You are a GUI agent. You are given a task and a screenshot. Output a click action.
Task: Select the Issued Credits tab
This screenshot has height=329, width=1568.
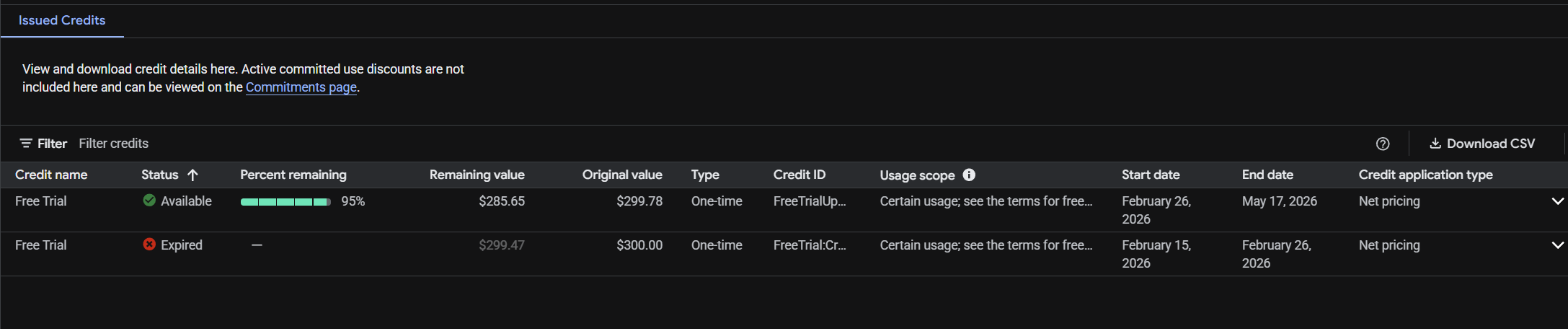pyautogui.click(x=62, y=20)
